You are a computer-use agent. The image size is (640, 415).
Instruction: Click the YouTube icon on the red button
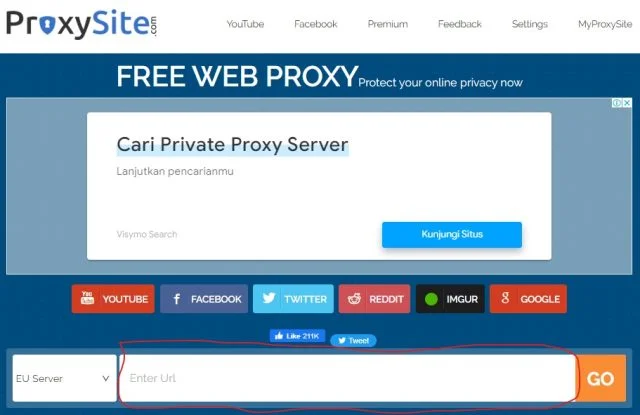click(87, 298)
